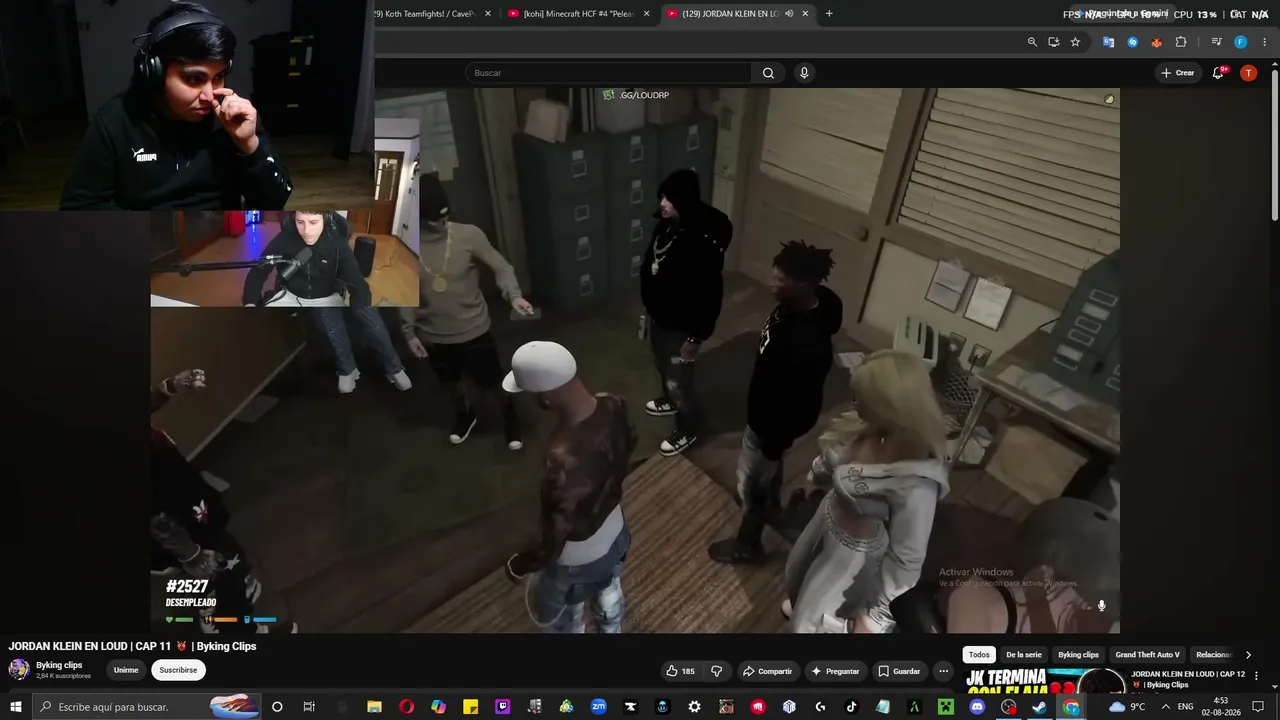This screenshot has width=1280, height=720.
Task: Click the Suscribirse button
Action: coord(178,670)
